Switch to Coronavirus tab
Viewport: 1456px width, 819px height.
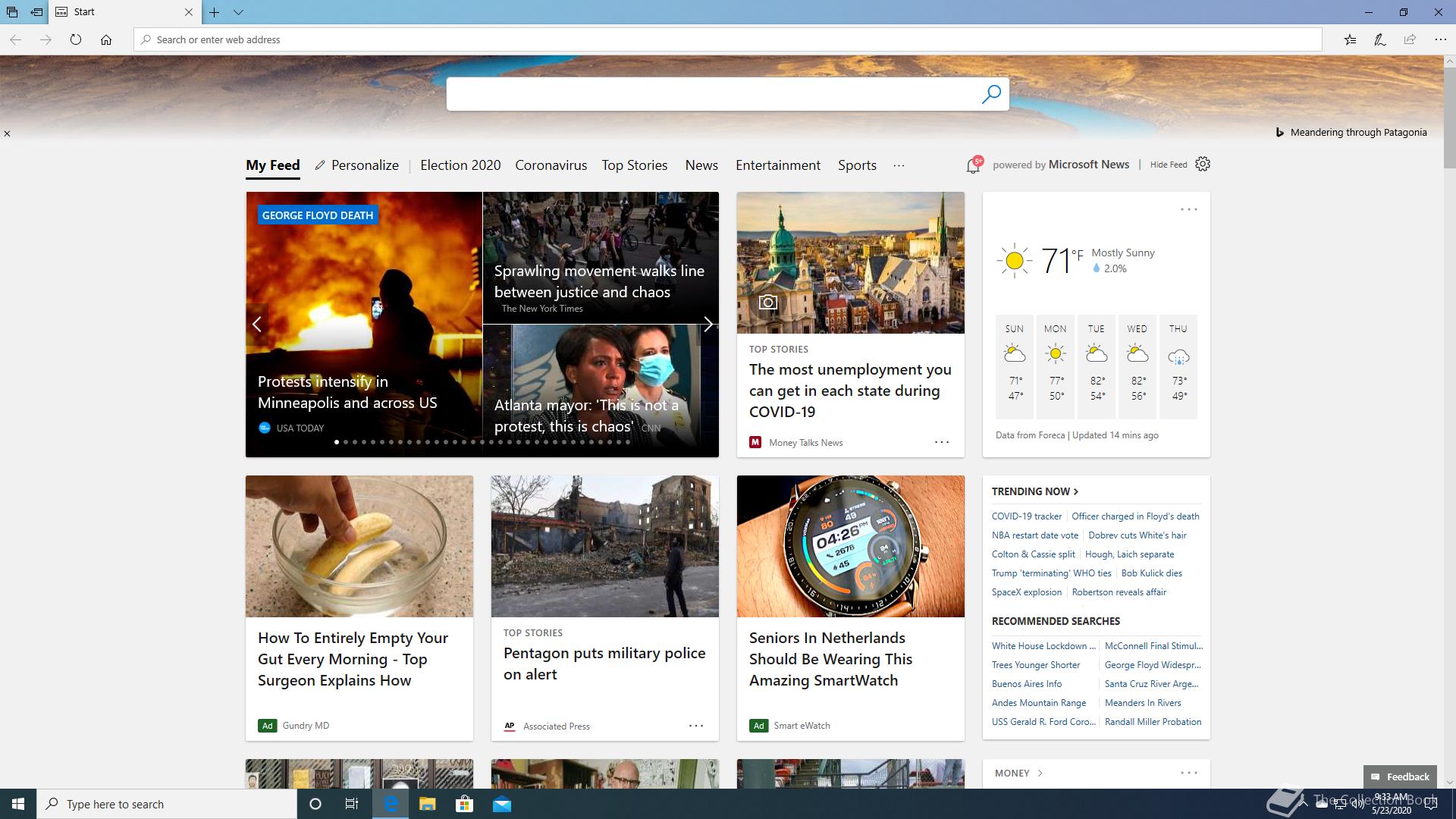tap(551, 165)
